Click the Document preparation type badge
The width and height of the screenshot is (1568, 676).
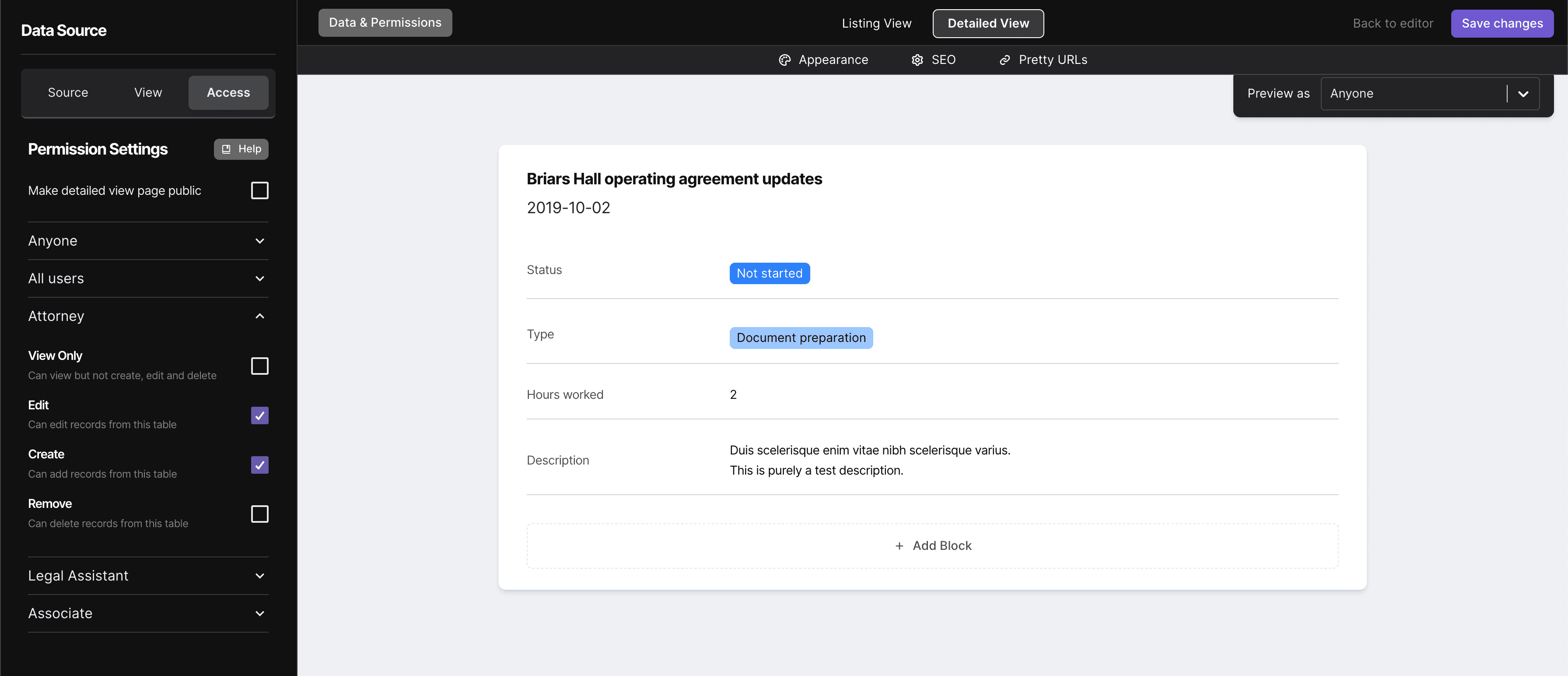tap(801, 338)
